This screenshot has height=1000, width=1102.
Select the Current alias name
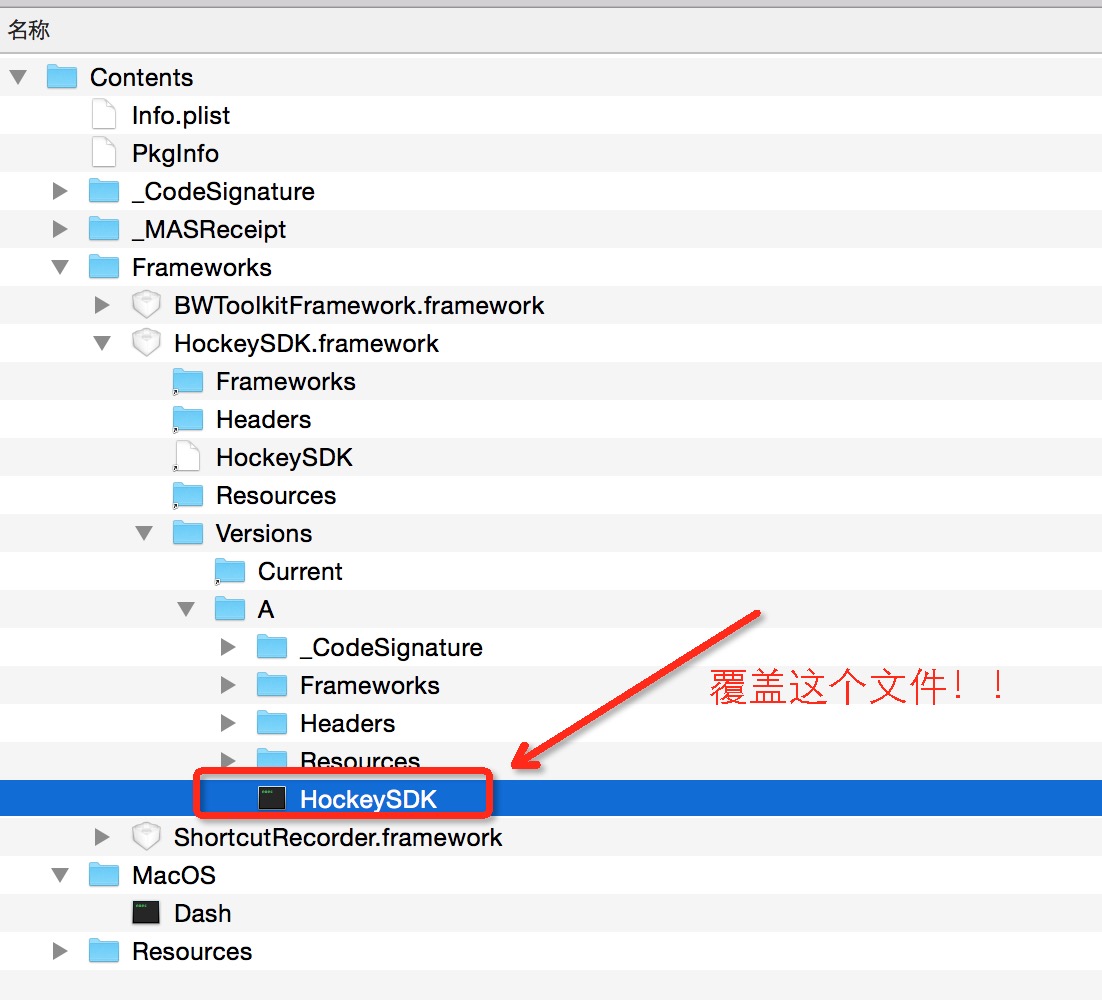(x=299, y=571)
